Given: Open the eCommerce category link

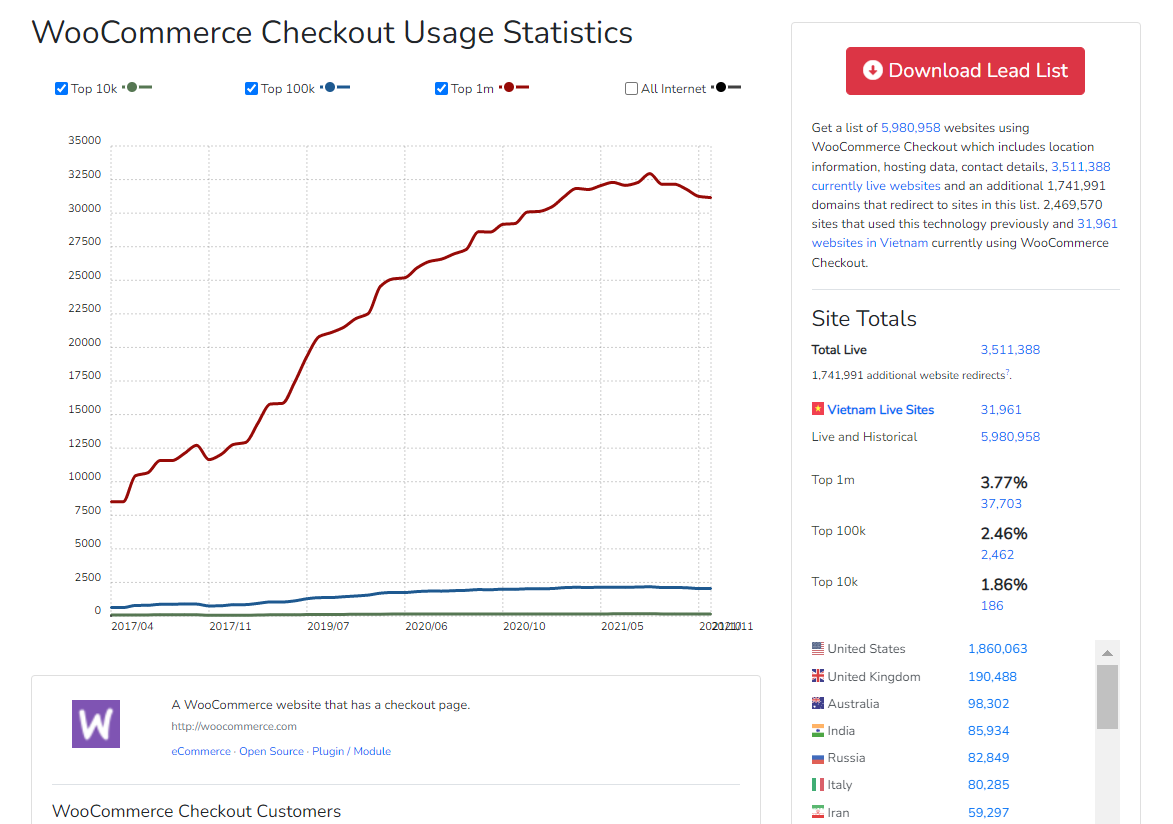Looking at the screenshot, I should click(x=200, y=751).
